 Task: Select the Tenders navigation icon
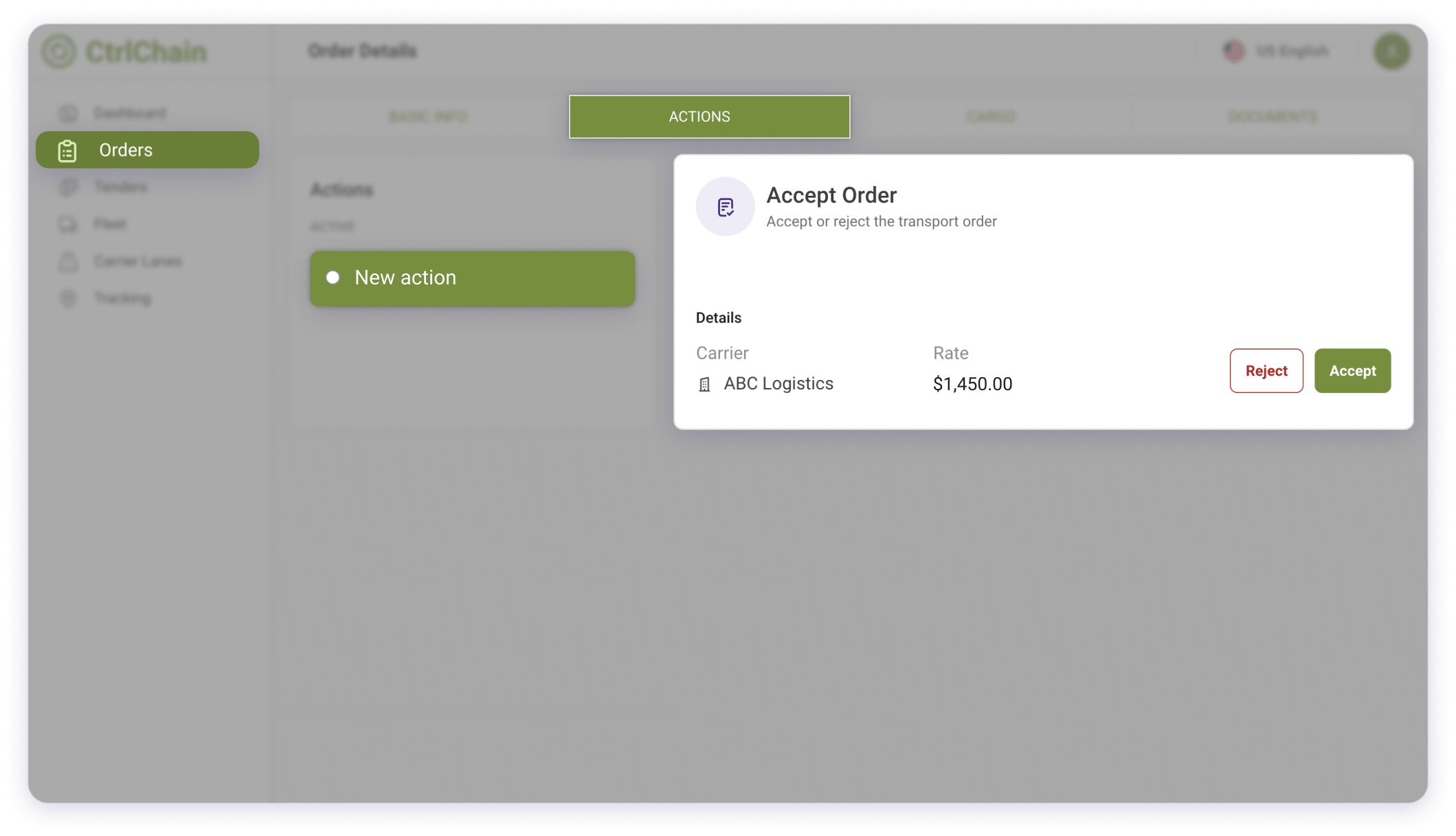(x=69, y=187)
